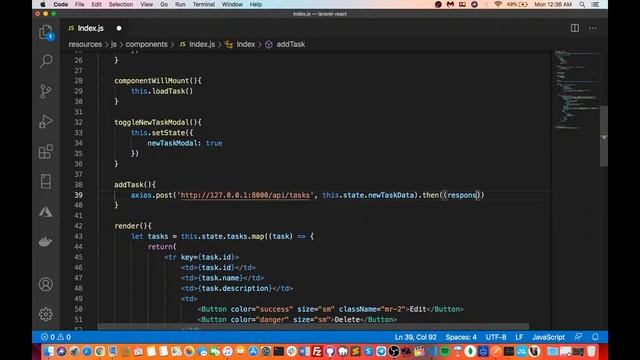Click the battery 49% indicator
640x360 pixels.
[x=517, y=4]
